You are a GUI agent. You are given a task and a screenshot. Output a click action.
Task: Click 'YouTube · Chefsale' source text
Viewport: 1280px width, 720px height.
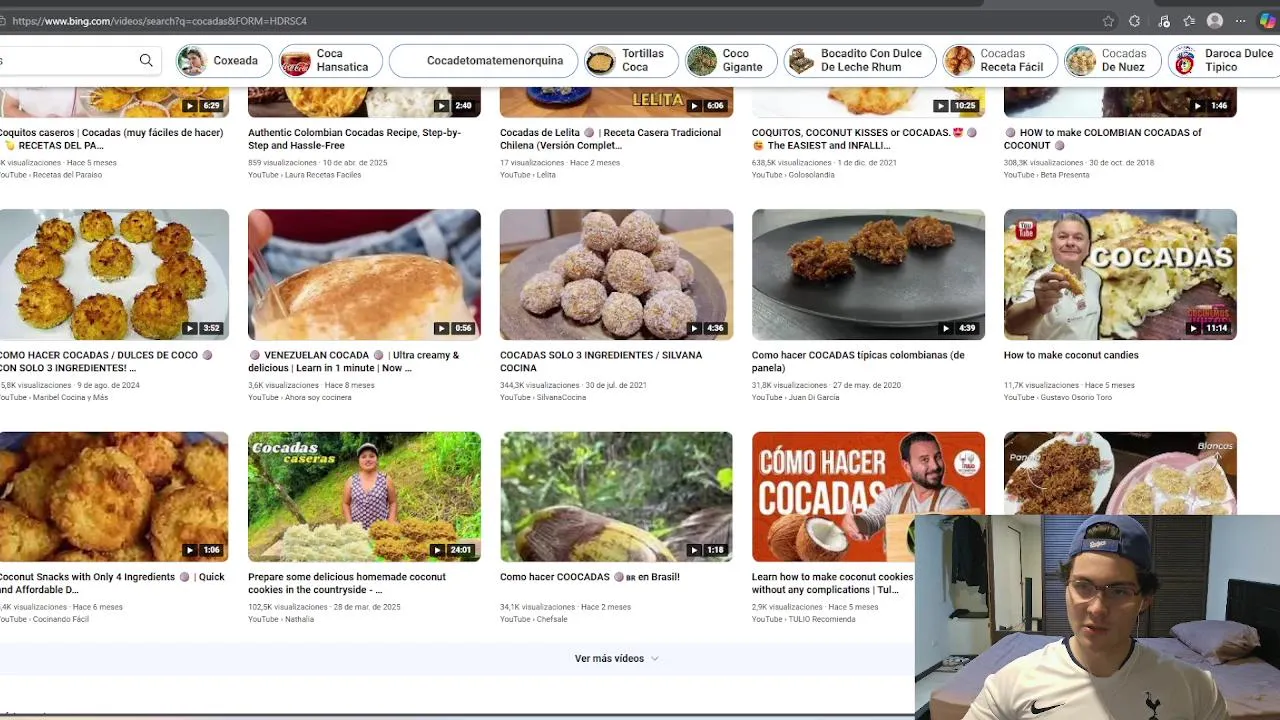click(x=534, y=620)
